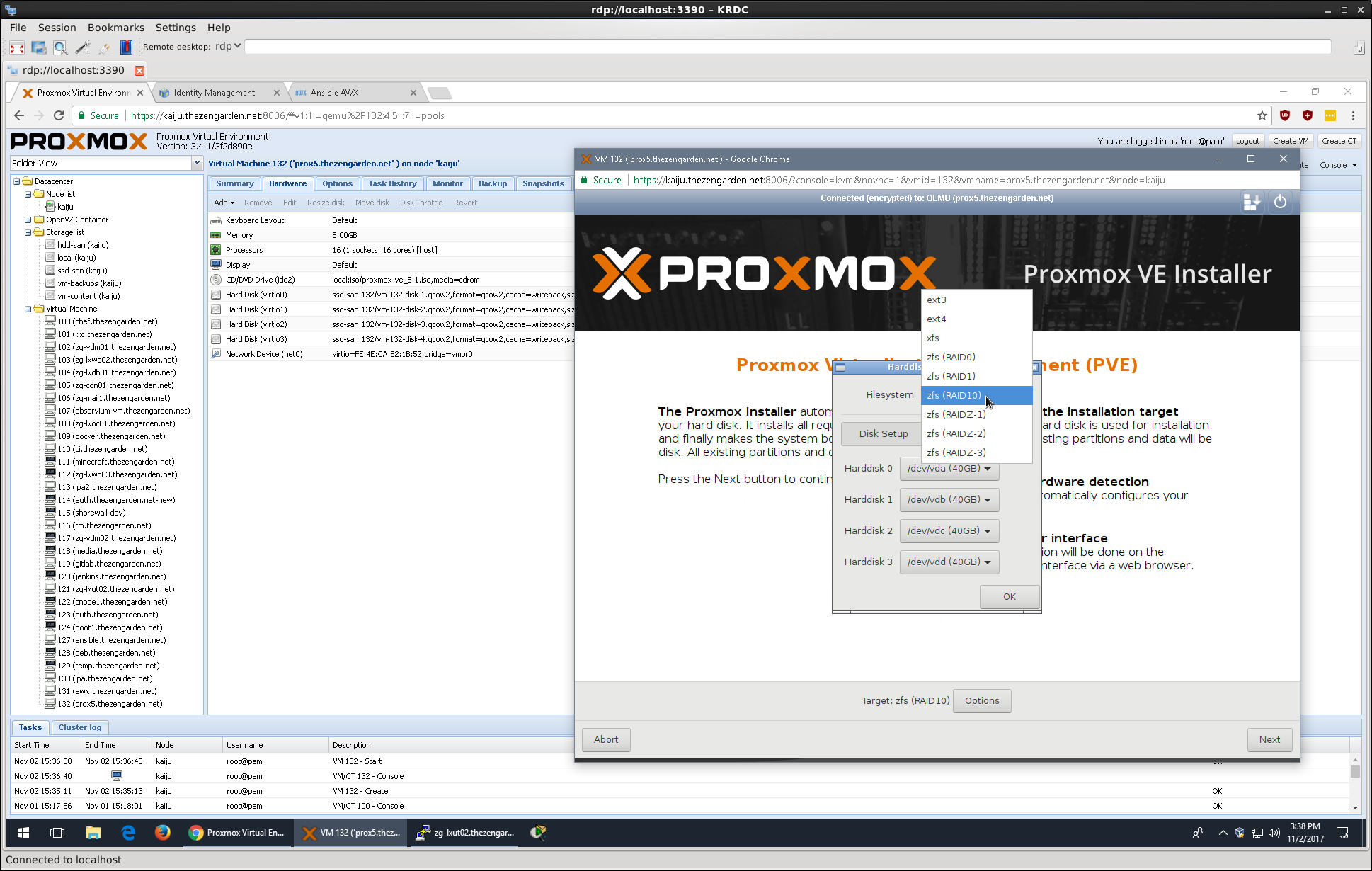Open Task View on the taskbar
Viewport: 1372px width, 871px height.
pyautogui.click(x=57, y=833)
